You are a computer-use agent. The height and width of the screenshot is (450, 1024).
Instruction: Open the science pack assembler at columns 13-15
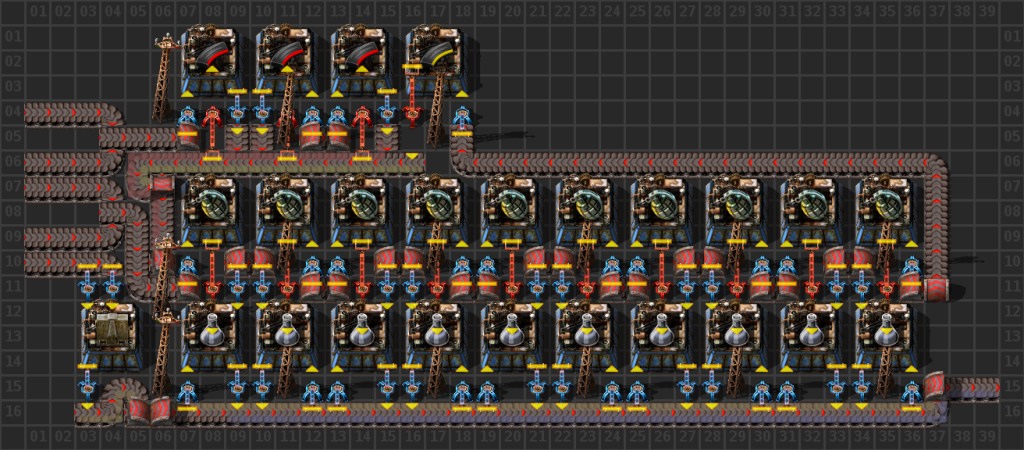362,336
